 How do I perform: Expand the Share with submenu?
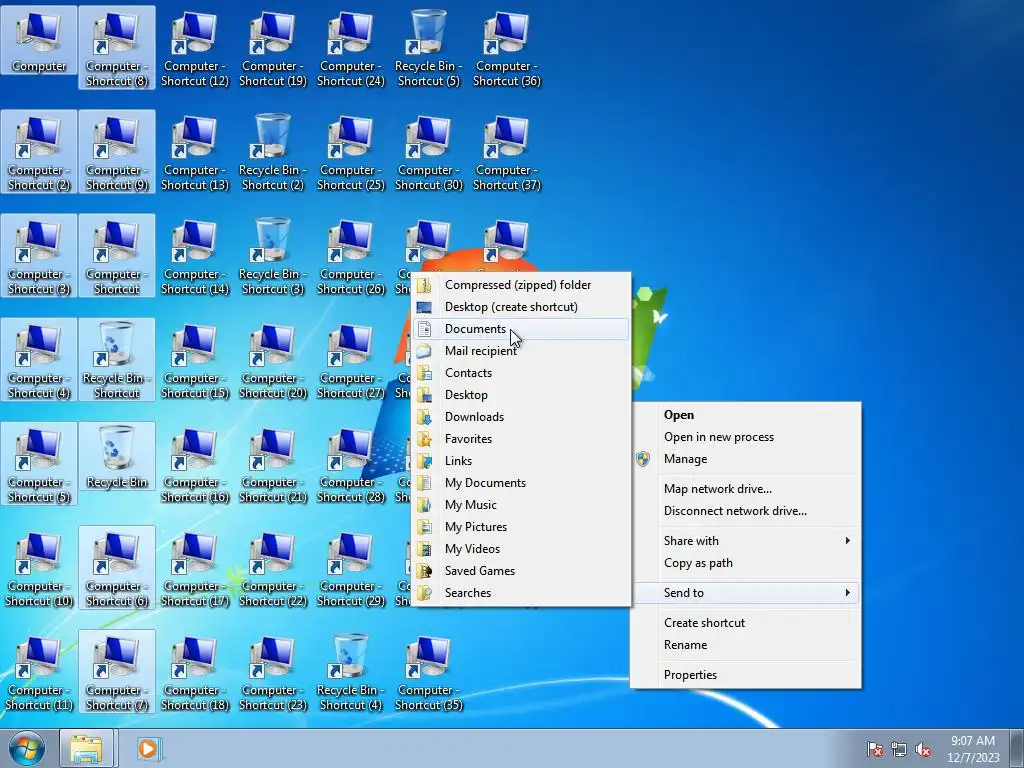pyautogui.click(x=745, y=541)
